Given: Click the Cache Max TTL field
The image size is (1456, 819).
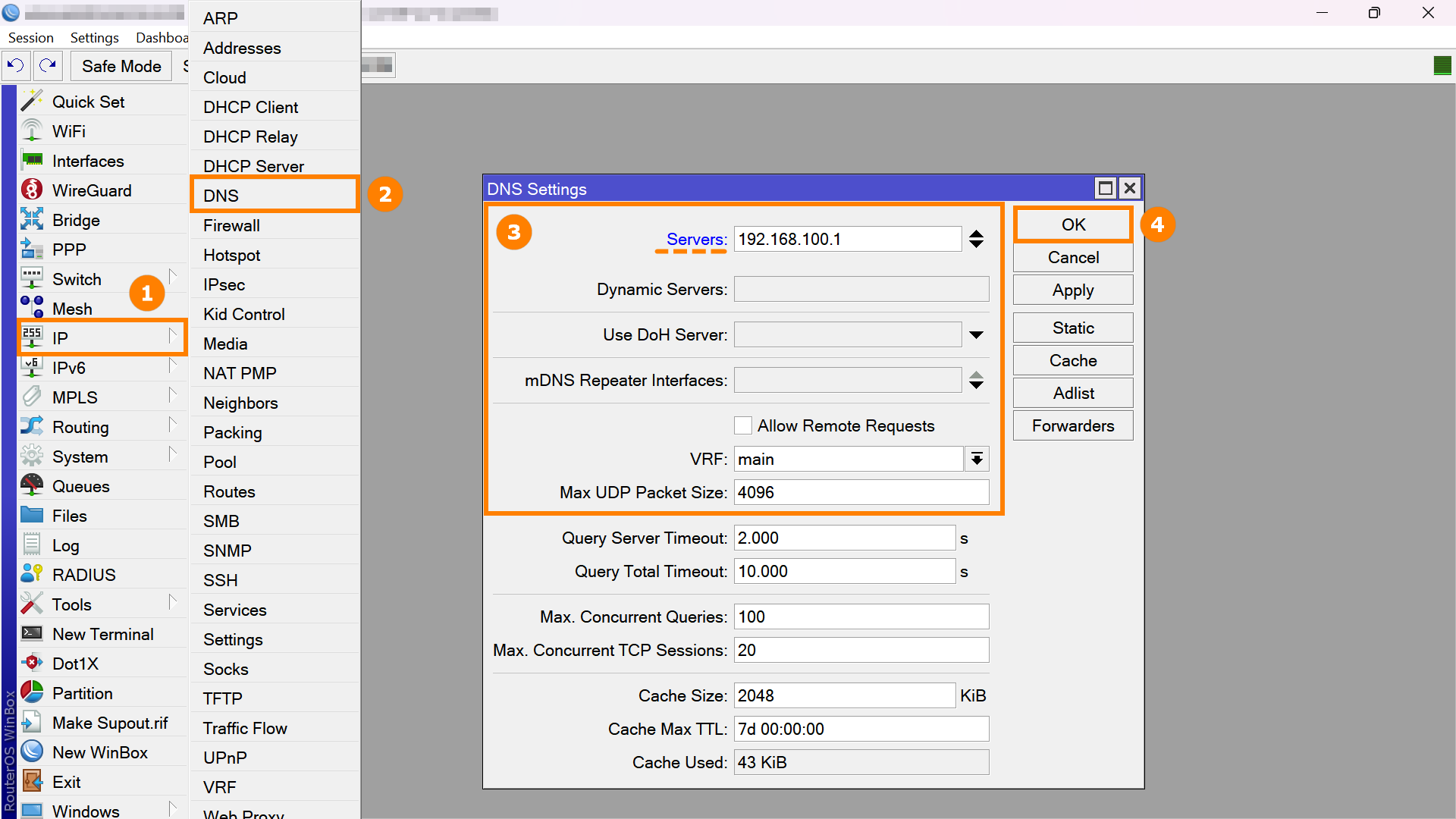Looking at the screenshot, I should point(861,730).
